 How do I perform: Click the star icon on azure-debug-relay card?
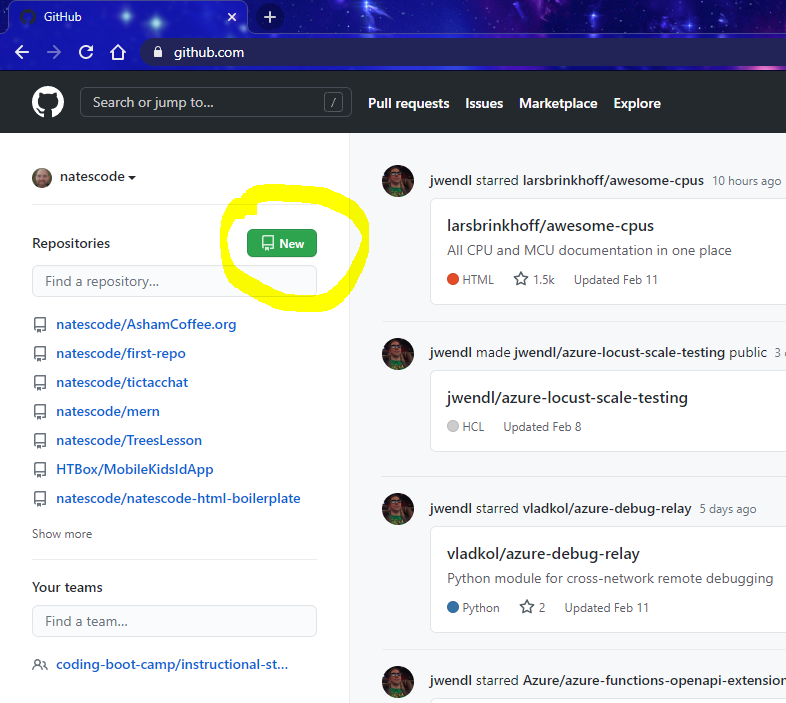527,607
